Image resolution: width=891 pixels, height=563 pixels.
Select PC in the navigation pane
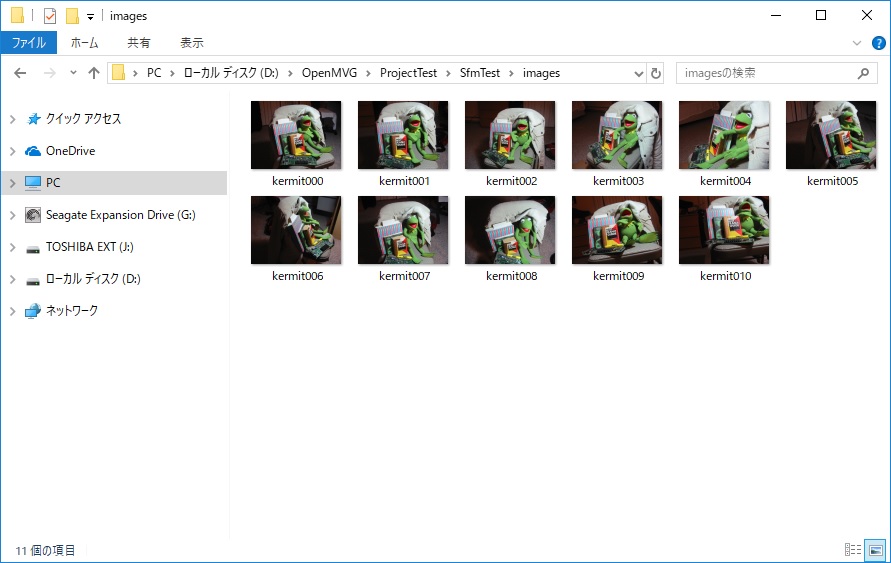53,183
